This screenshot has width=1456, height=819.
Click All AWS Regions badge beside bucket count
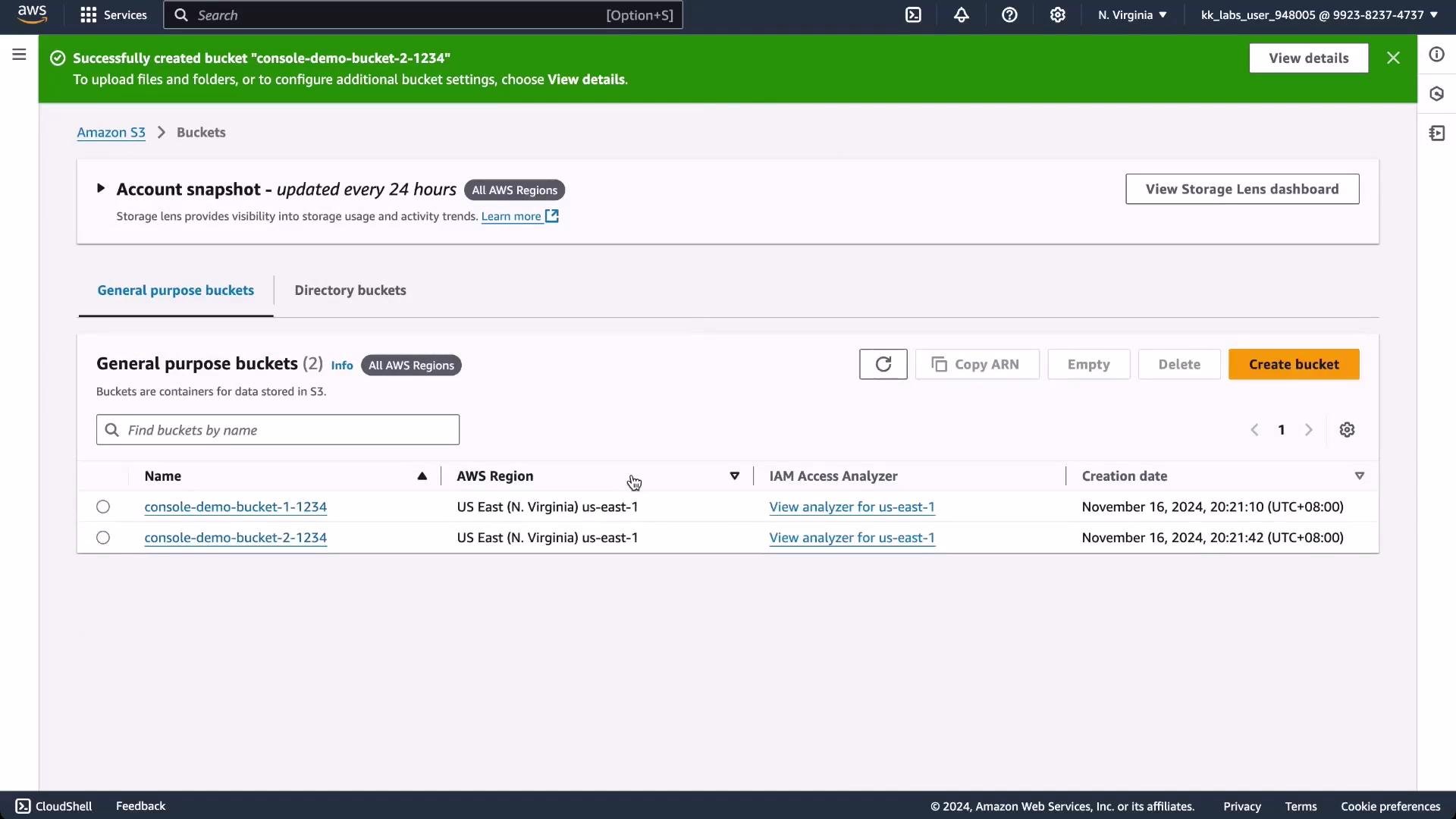click(x=411, y=366)
